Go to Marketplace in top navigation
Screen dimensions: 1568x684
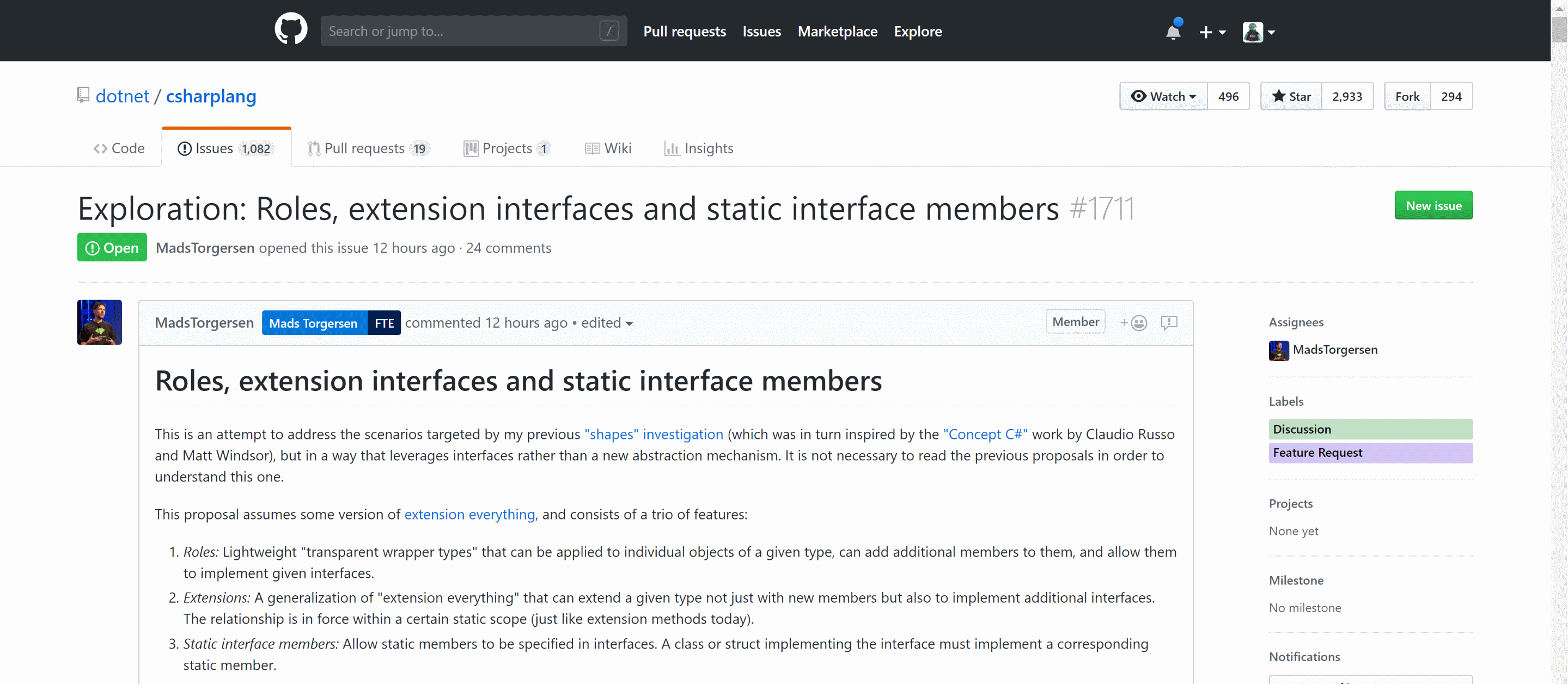838,31
